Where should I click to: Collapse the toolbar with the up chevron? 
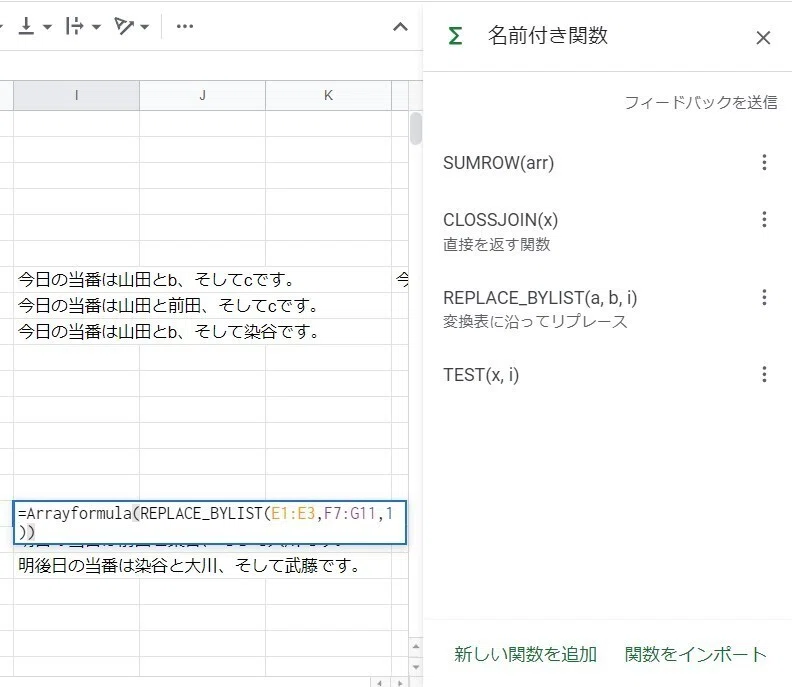pyautogui.click(x=401, y=27)
